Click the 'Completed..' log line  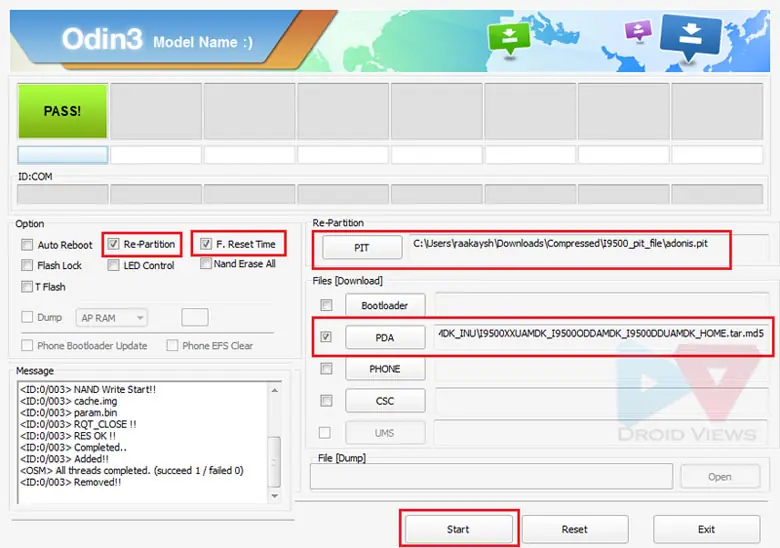74,447
